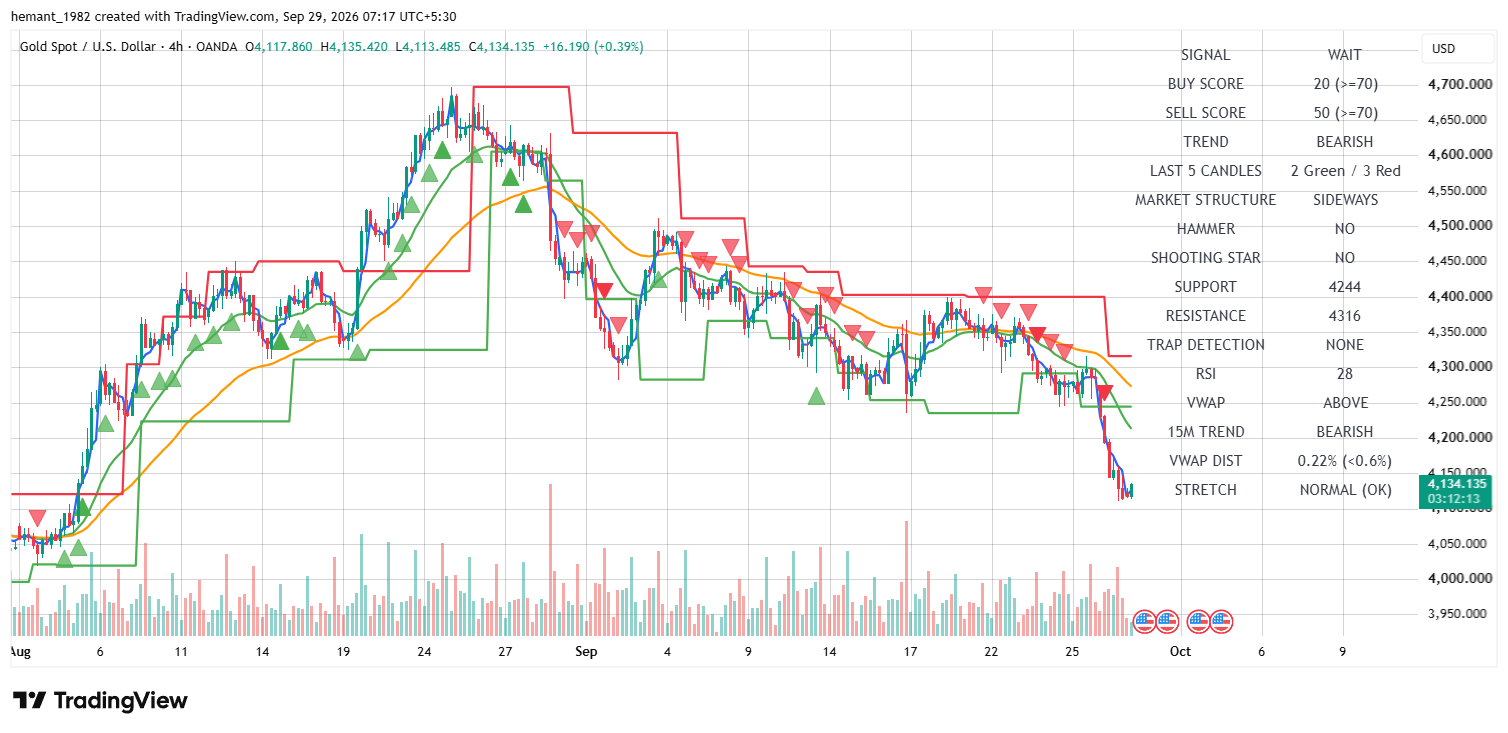Click the low value L4,113.485
The height and width of the screenshot is (733, 1508).
[428, 47]
